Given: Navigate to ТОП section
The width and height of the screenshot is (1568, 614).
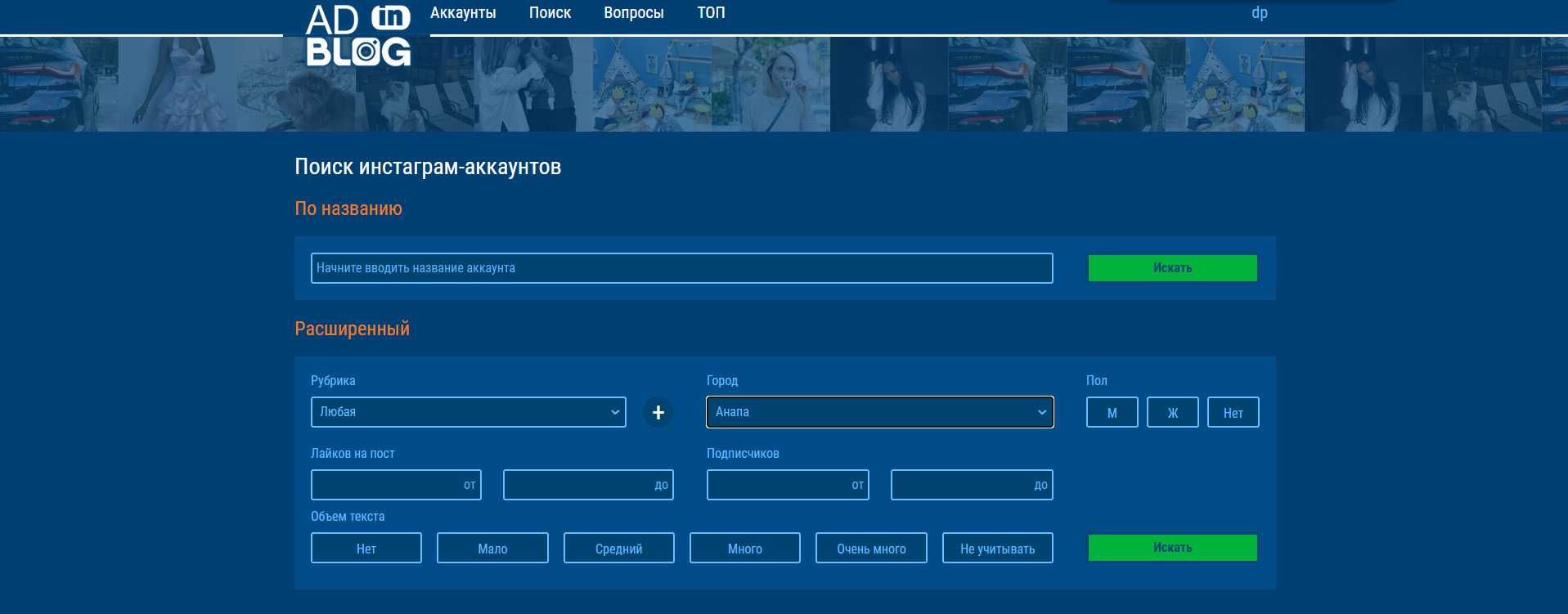Looking at the screenshot, I should coord(711,13).
